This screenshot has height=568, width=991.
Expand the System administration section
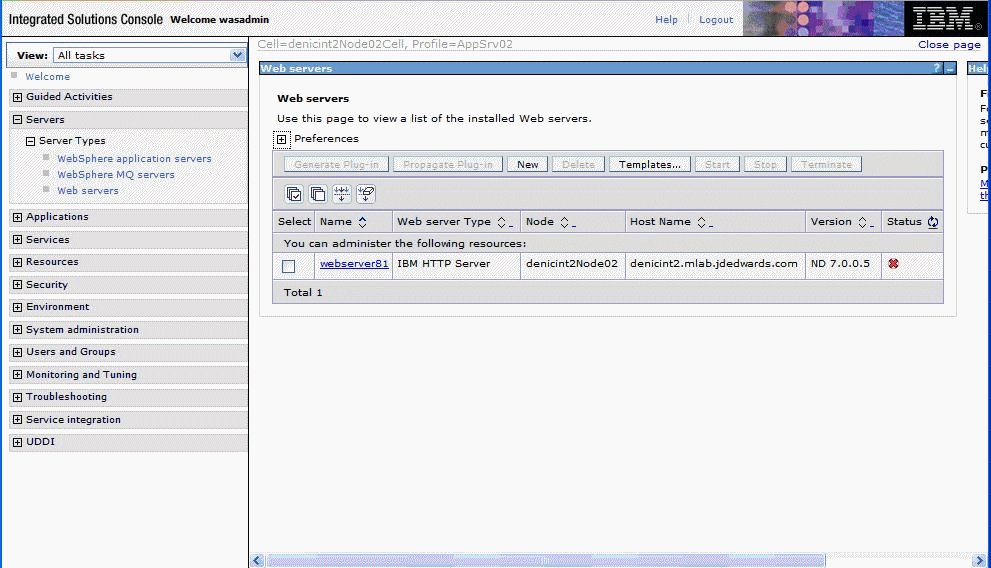(18, 330)
